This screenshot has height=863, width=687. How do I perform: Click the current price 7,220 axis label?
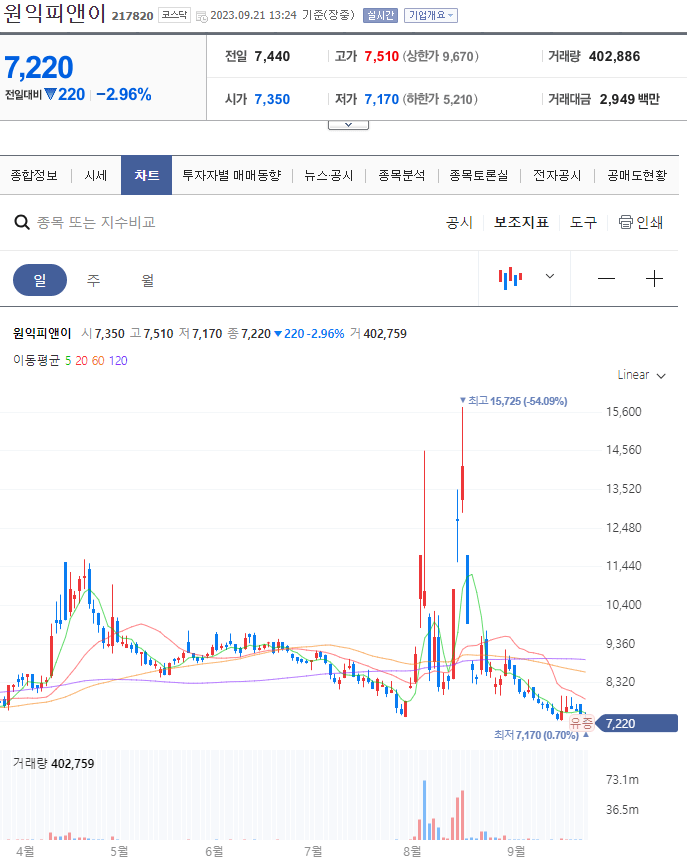pos(637,723)
